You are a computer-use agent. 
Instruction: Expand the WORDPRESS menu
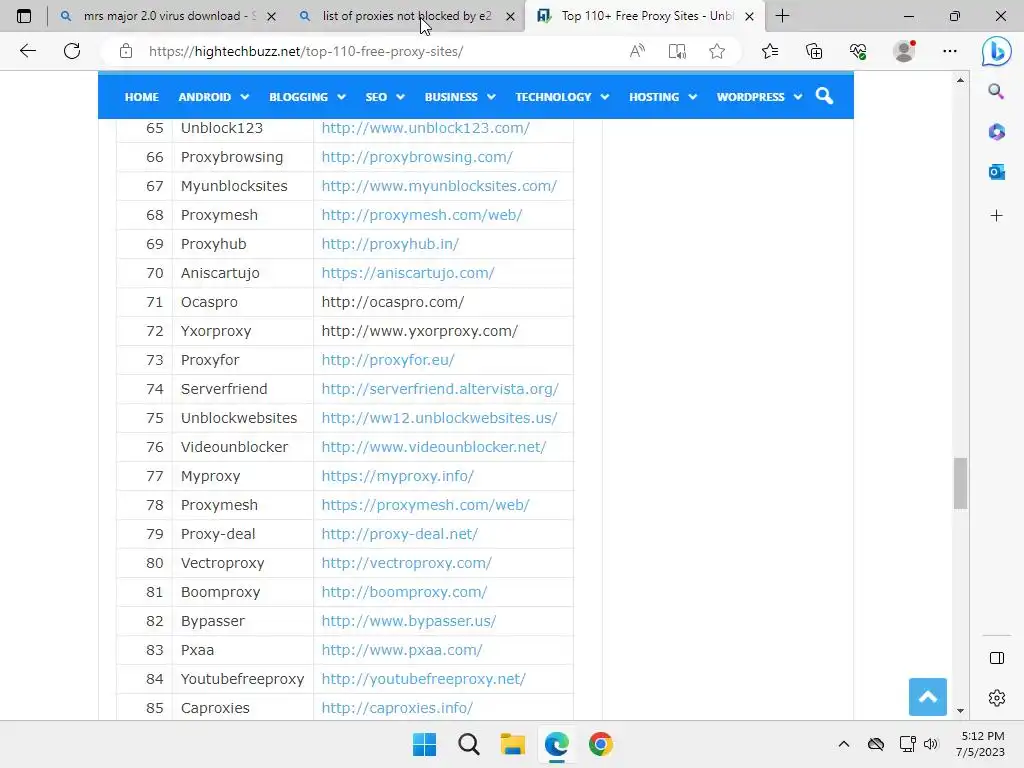click(x=759, y=97)
